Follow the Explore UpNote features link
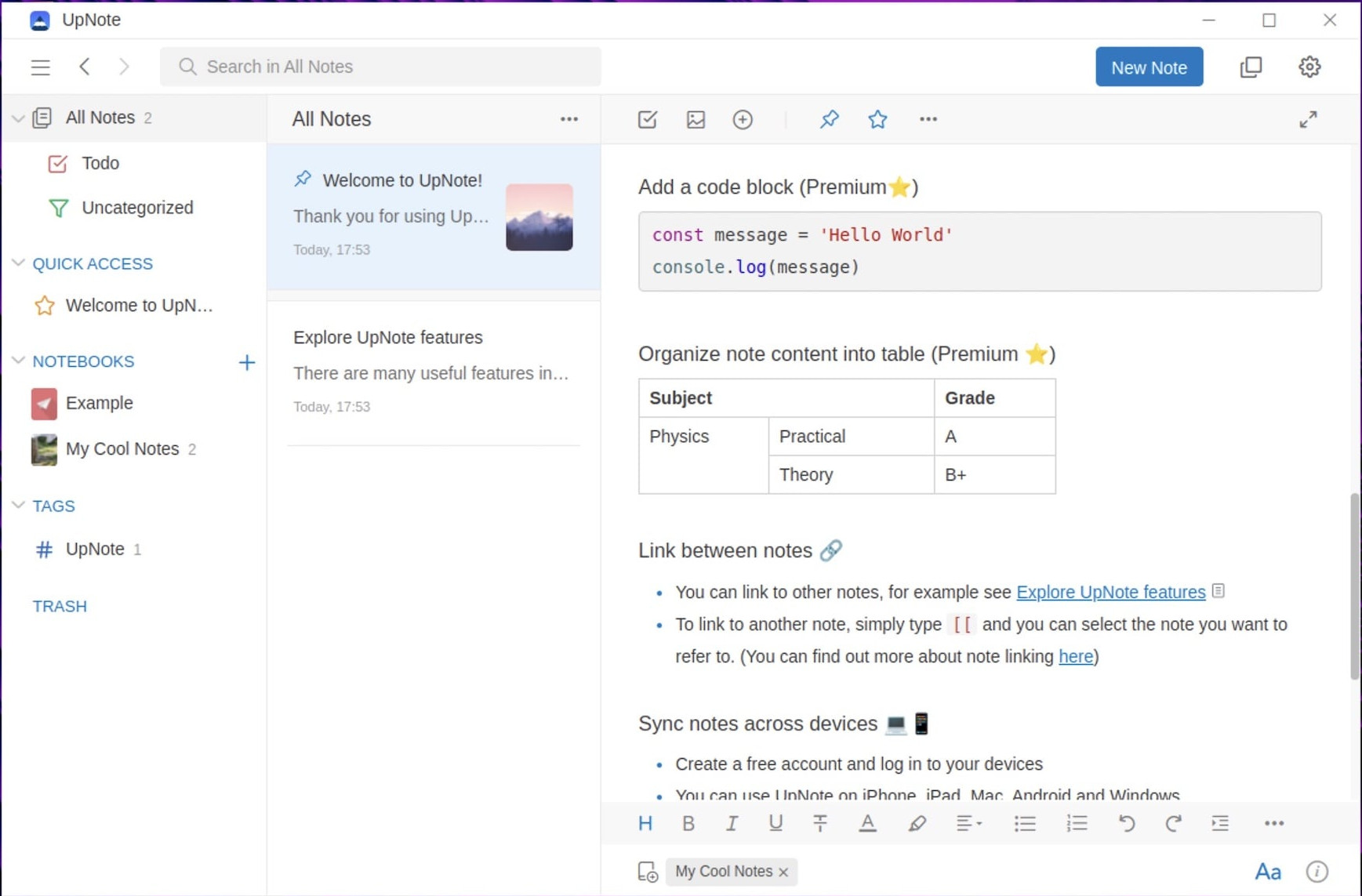This screenshot has width=1362, height=896. tap(1110, 593)
